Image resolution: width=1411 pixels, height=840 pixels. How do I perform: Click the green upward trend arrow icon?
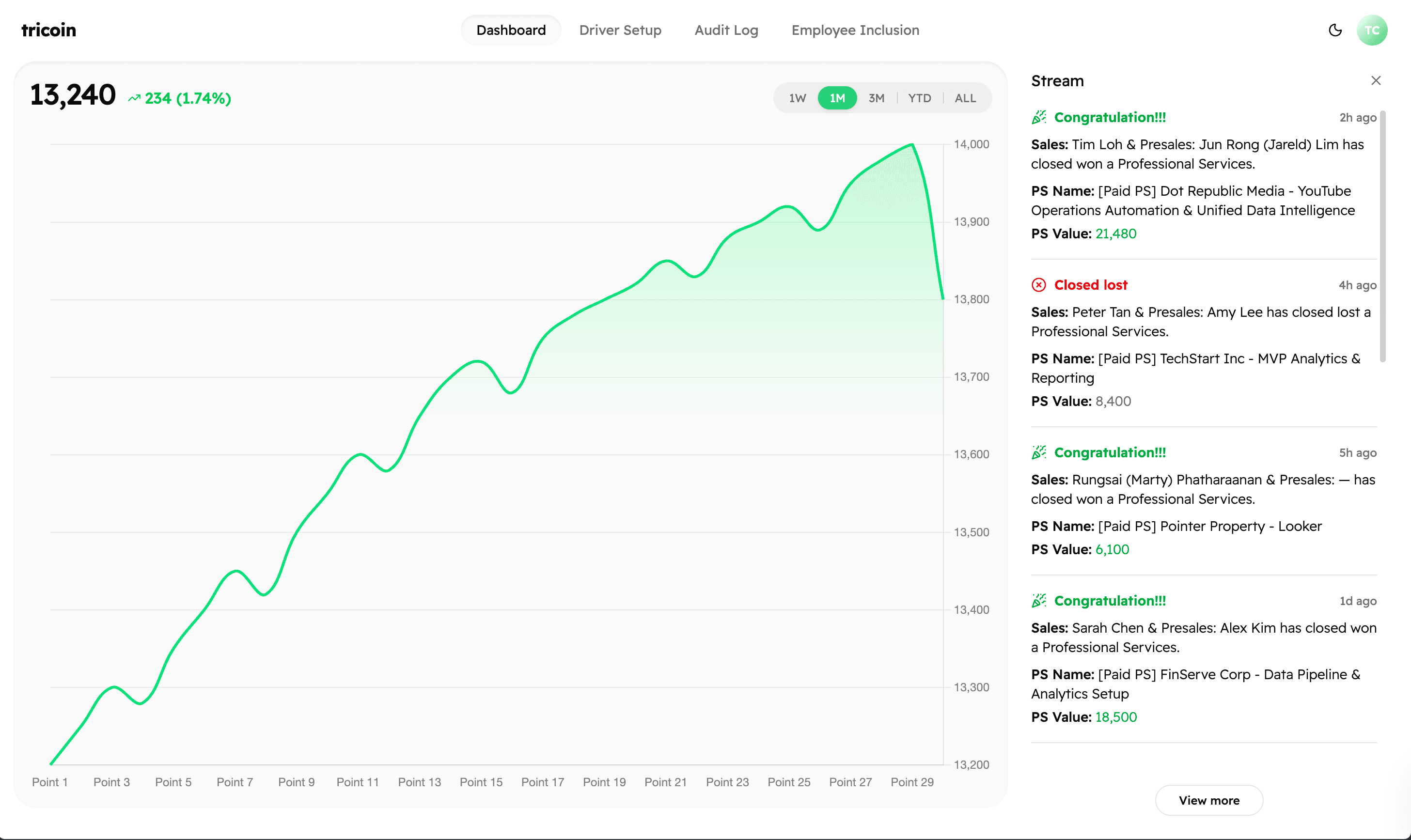[x=134, y=98]
